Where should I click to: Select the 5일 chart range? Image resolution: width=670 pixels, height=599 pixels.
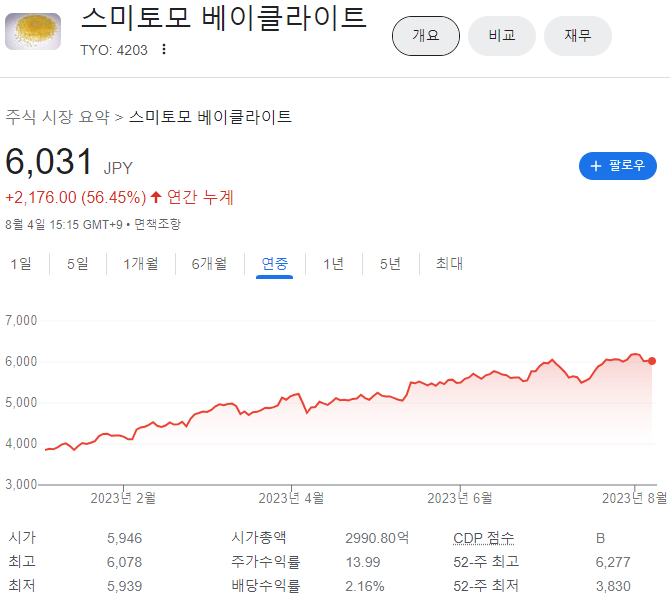pyautogui.click(x=78, y=264)
